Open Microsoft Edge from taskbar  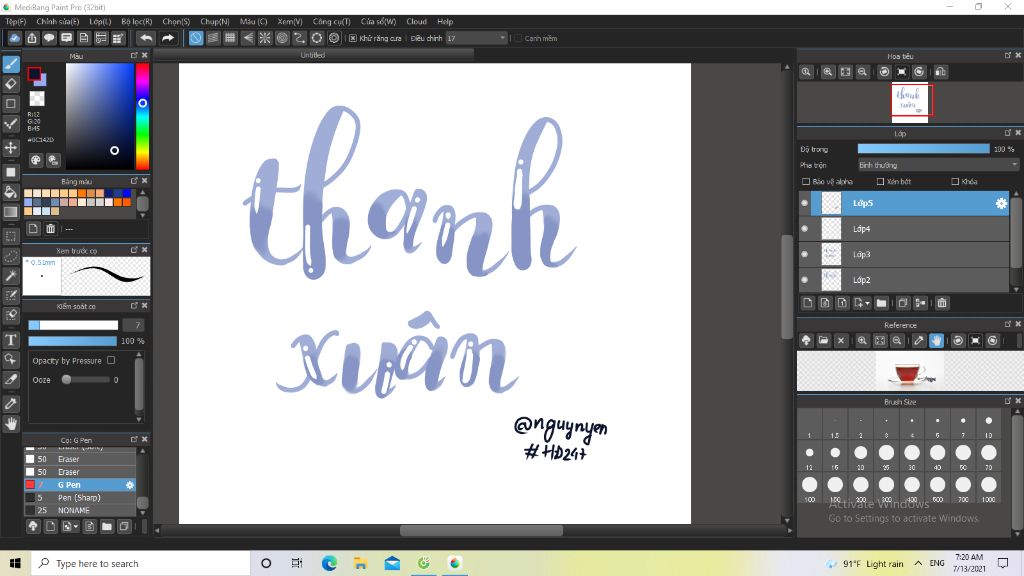click(328, 563)
